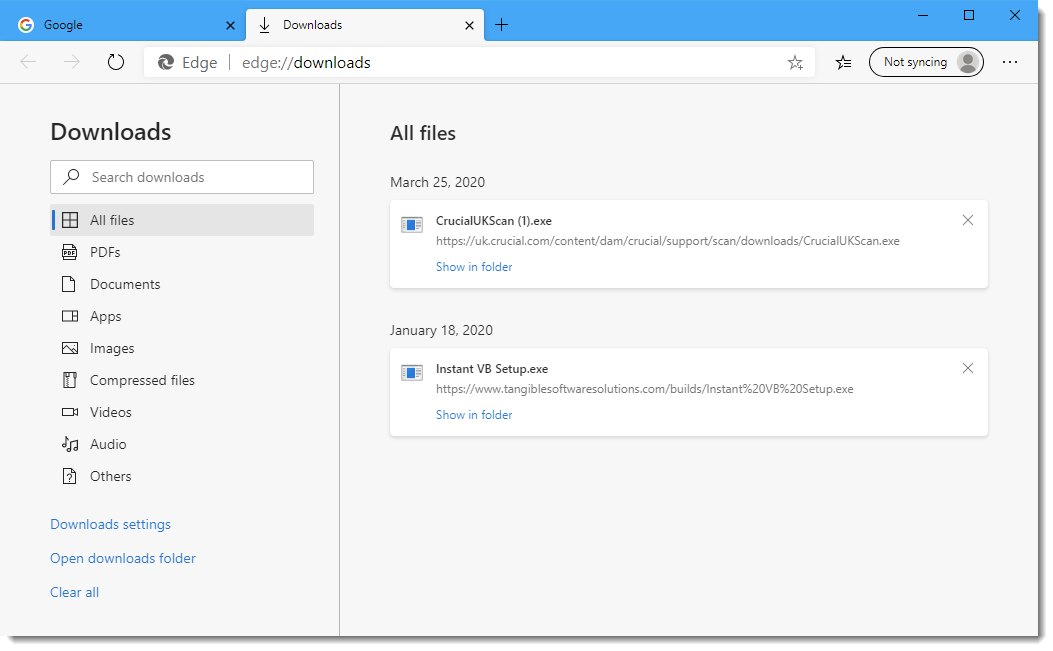The width and height of the screenshot is (1053, 651).
Task: Filter downloads by Images
Action: (x=182, y=348)
